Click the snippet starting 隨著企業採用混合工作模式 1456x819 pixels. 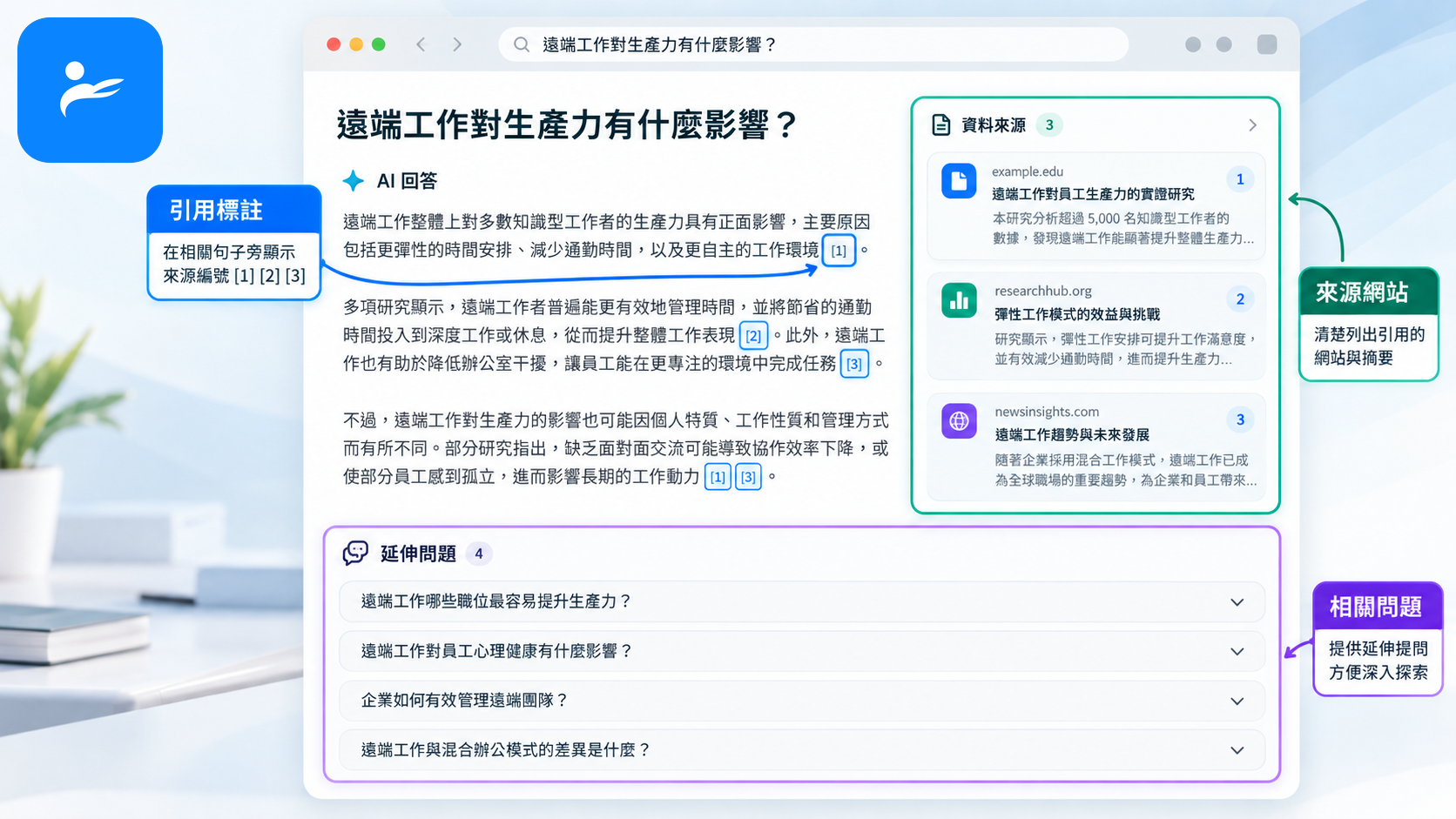[1126, 470]
